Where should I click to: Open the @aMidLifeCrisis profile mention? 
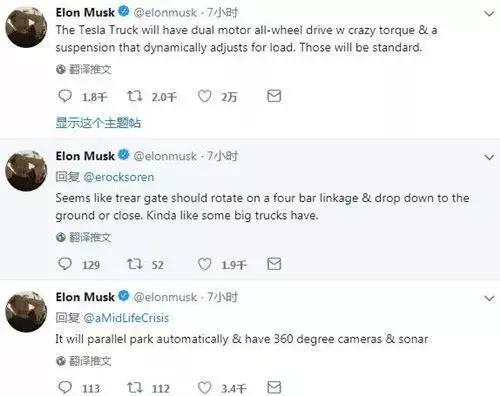tap(126, 318)
